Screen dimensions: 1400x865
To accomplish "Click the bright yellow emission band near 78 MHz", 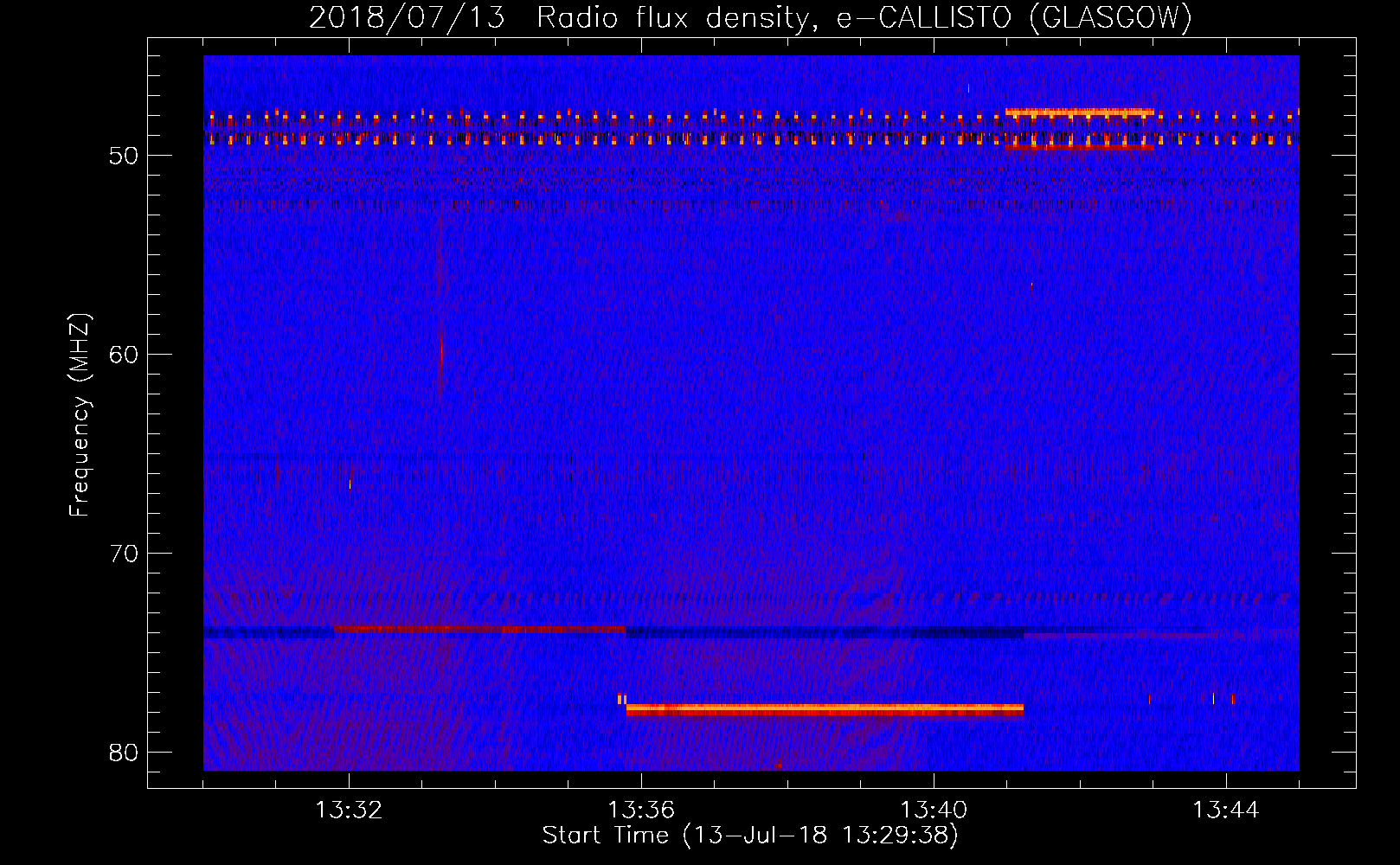I will tap(825, 709).
